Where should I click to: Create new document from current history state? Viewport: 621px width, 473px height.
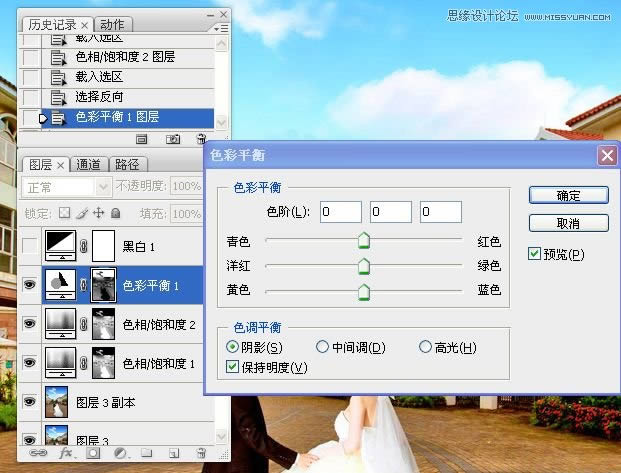142,139
